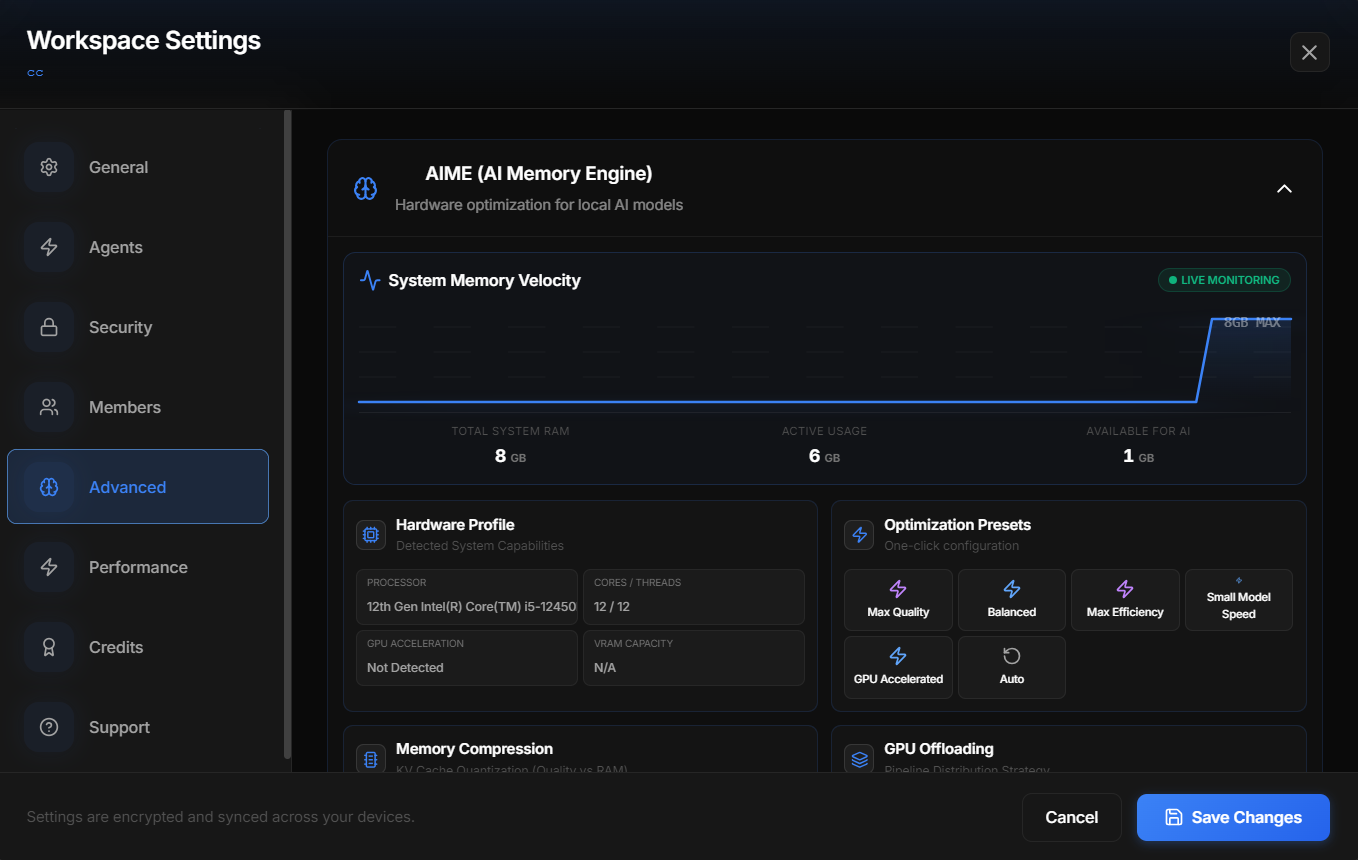Click the AIME brain icon in header

366,188
